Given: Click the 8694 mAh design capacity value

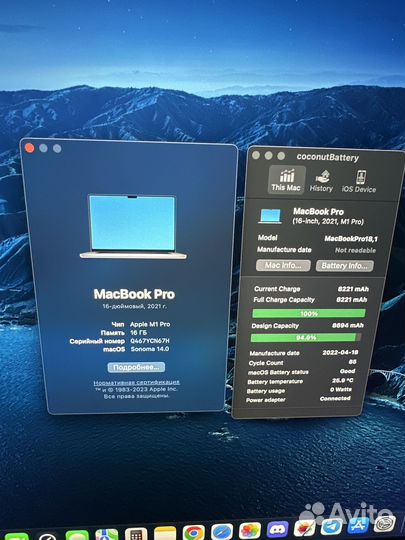Looking at the screenshot, I should (347, 325).
